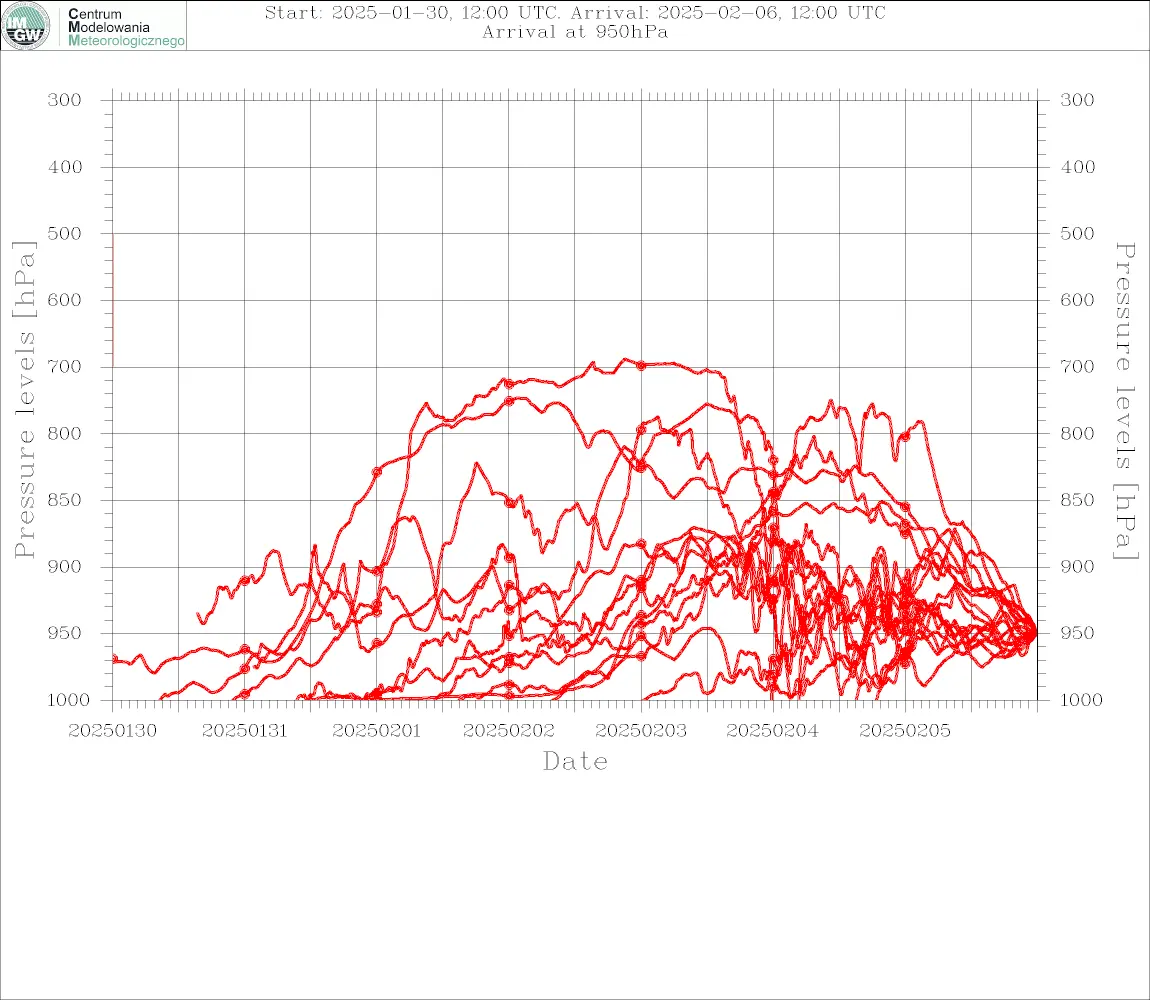Image resolution: width=1150 pixels, height=1000 pixels.
Task: Click the trajectory marker near 700 hPa on 20250203
Action: pyautogui.click(x=641, y=365)
